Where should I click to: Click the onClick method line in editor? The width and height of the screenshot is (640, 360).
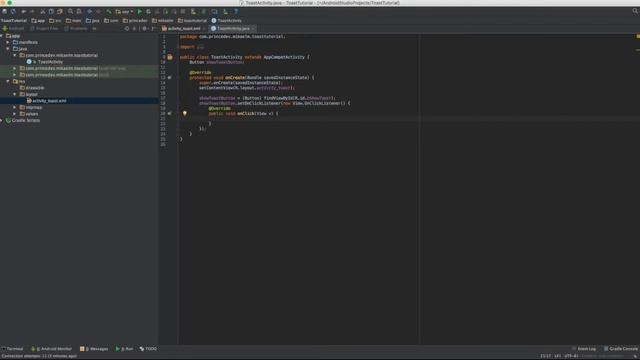pos(243,113)
